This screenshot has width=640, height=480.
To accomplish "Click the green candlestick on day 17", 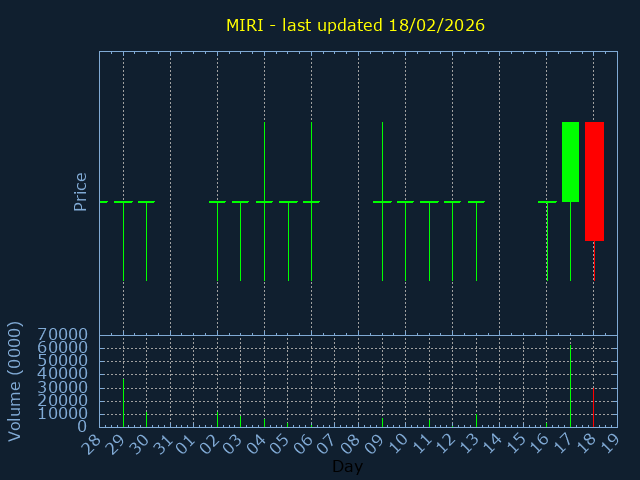I will [570, 162].
